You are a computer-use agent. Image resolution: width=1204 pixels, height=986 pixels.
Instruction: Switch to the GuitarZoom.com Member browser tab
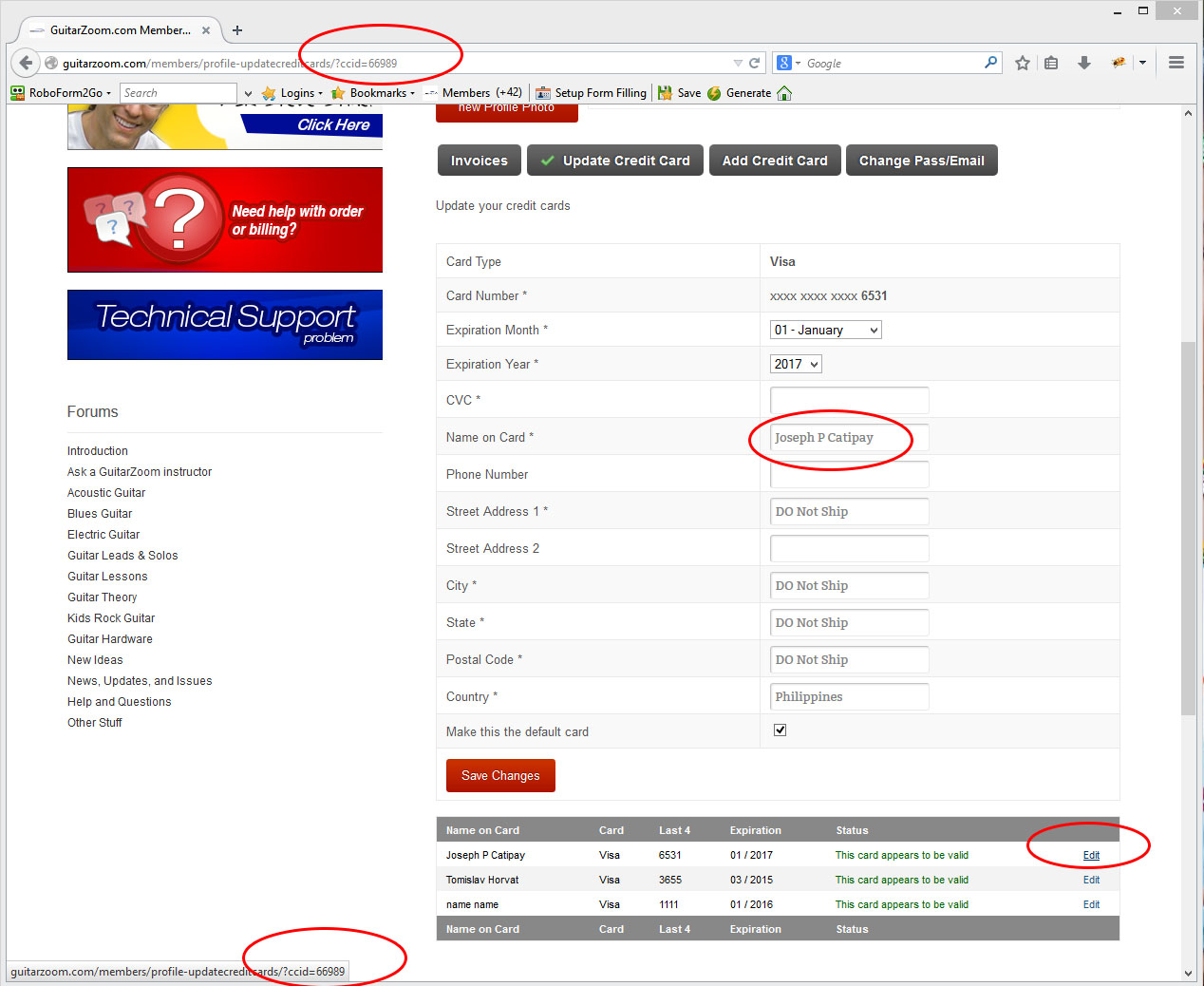tap(121, 30)
